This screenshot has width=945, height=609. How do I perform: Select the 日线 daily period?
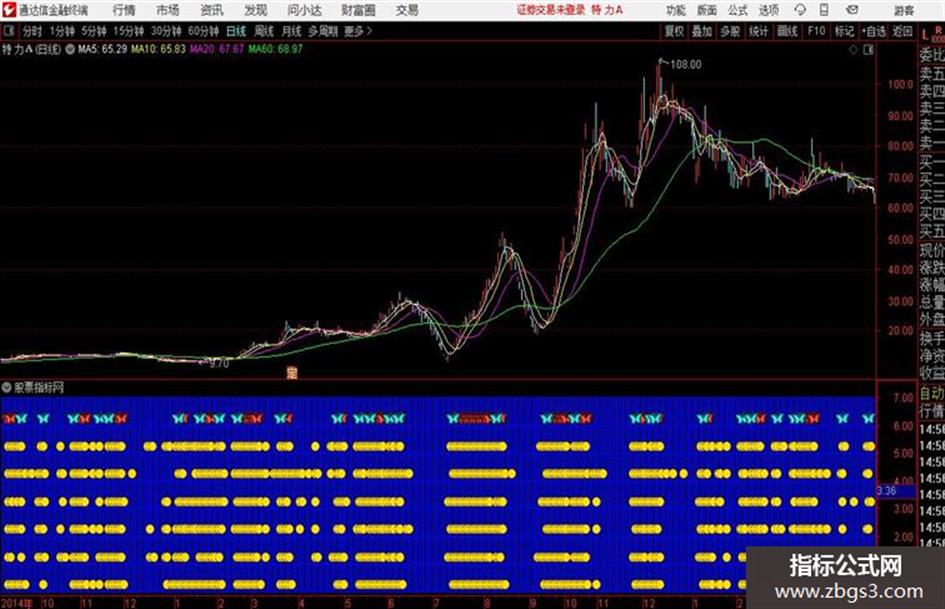tap(236, 31)
